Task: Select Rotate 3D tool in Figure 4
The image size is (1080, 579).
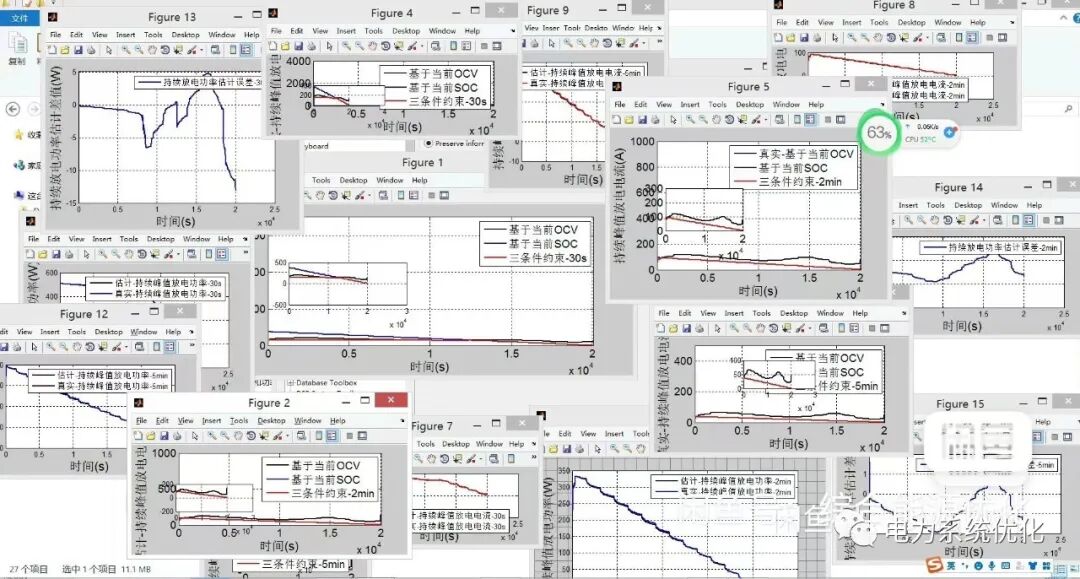Action: pos(385,46)
